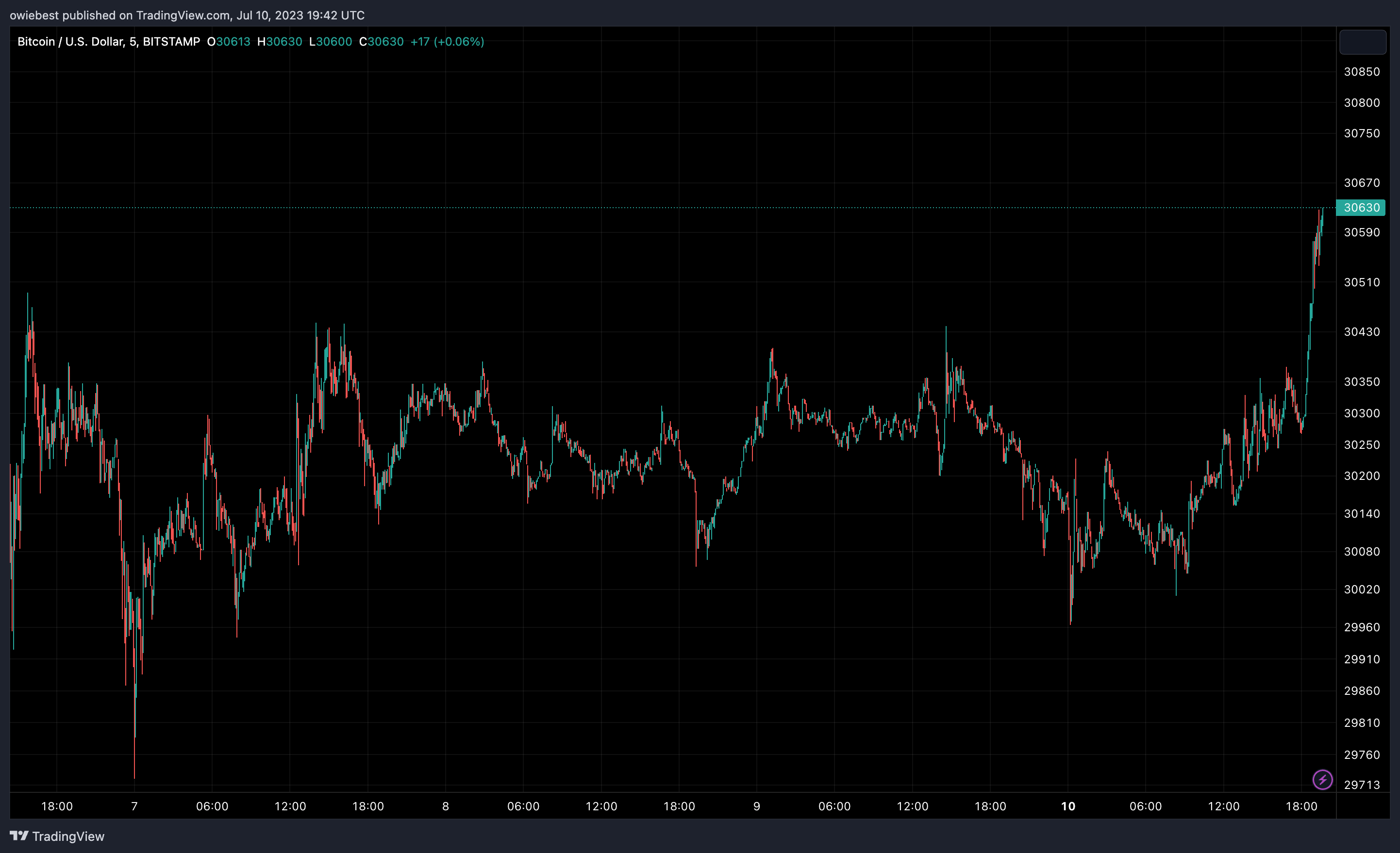Open the time axis options at 18:00
The width and height of the screenshot is (1400, 853).
pos(57,806)
